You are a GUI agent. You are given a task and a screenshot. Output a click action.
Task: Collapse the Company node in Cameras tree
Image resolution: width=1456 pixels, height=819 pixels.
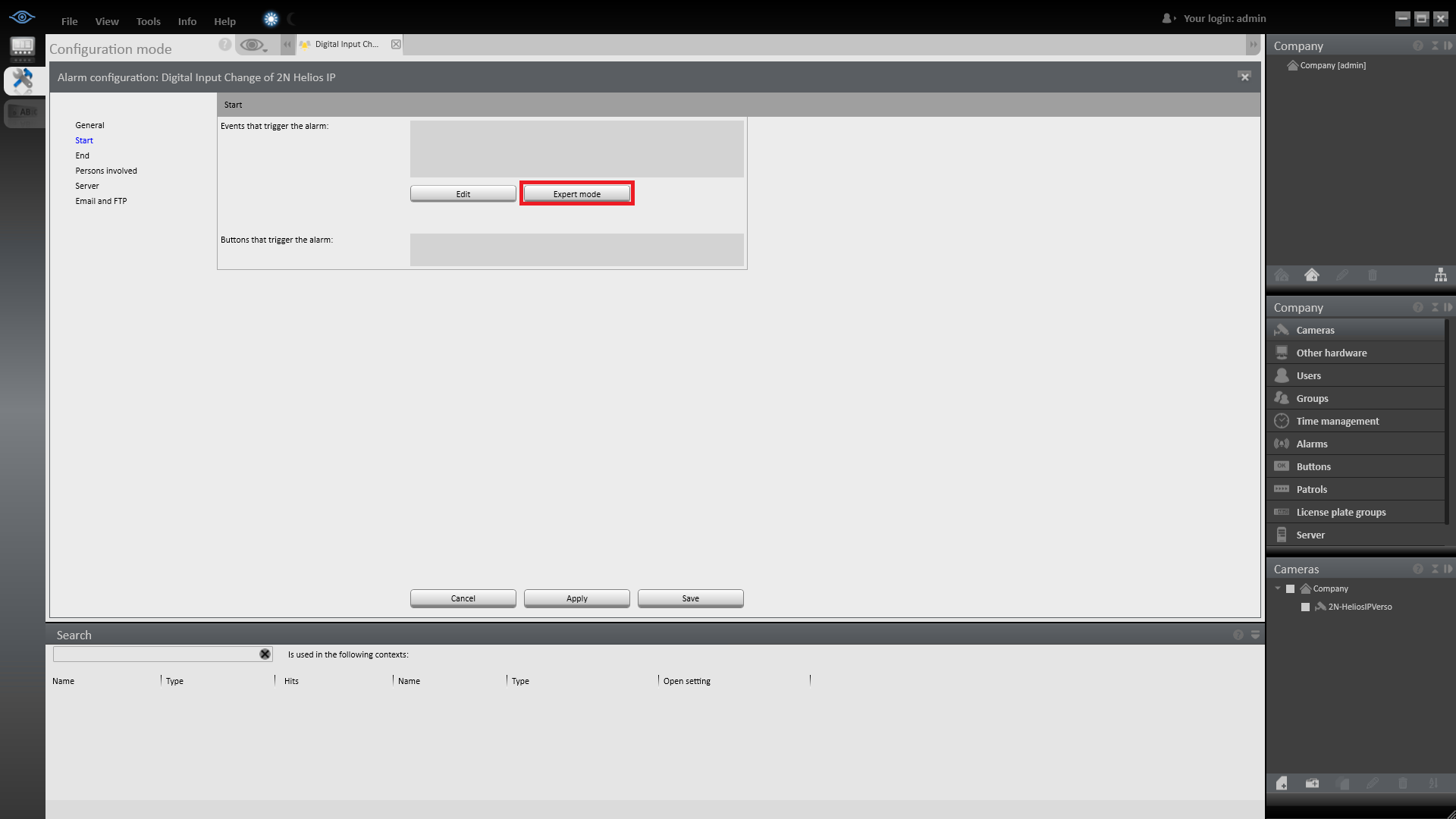1278,588
